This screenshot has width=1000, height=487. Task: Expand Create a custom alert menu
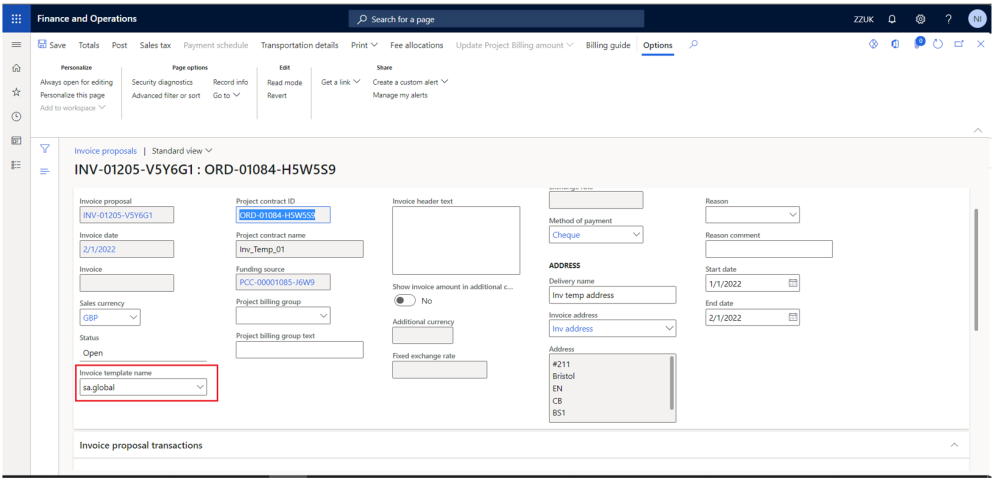point(411,82)
